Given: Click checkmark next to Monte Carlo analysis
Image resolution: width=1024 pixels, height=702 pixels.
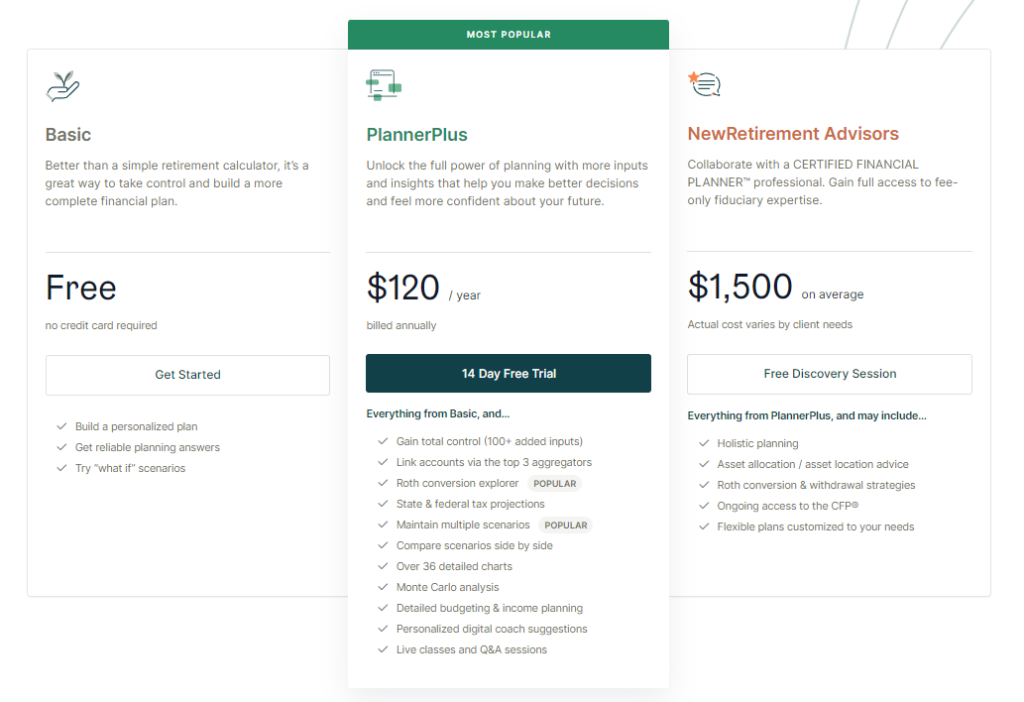Looking at the screenshot, I should point(383,587).
